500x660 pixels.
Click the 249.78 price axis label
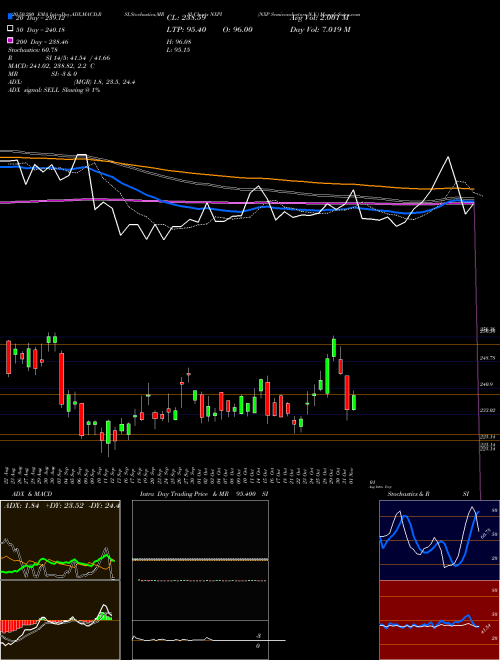point(487,358)
